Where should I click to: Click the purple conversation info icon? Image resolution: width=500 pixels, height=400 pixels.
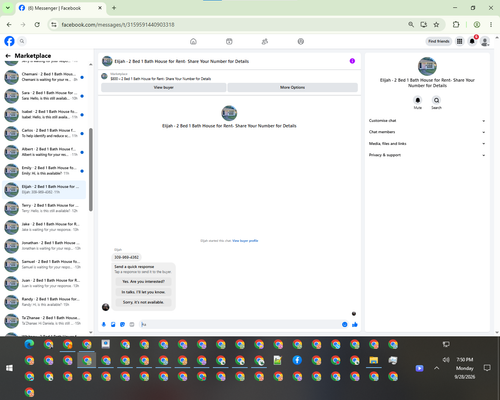click(352, 61)
